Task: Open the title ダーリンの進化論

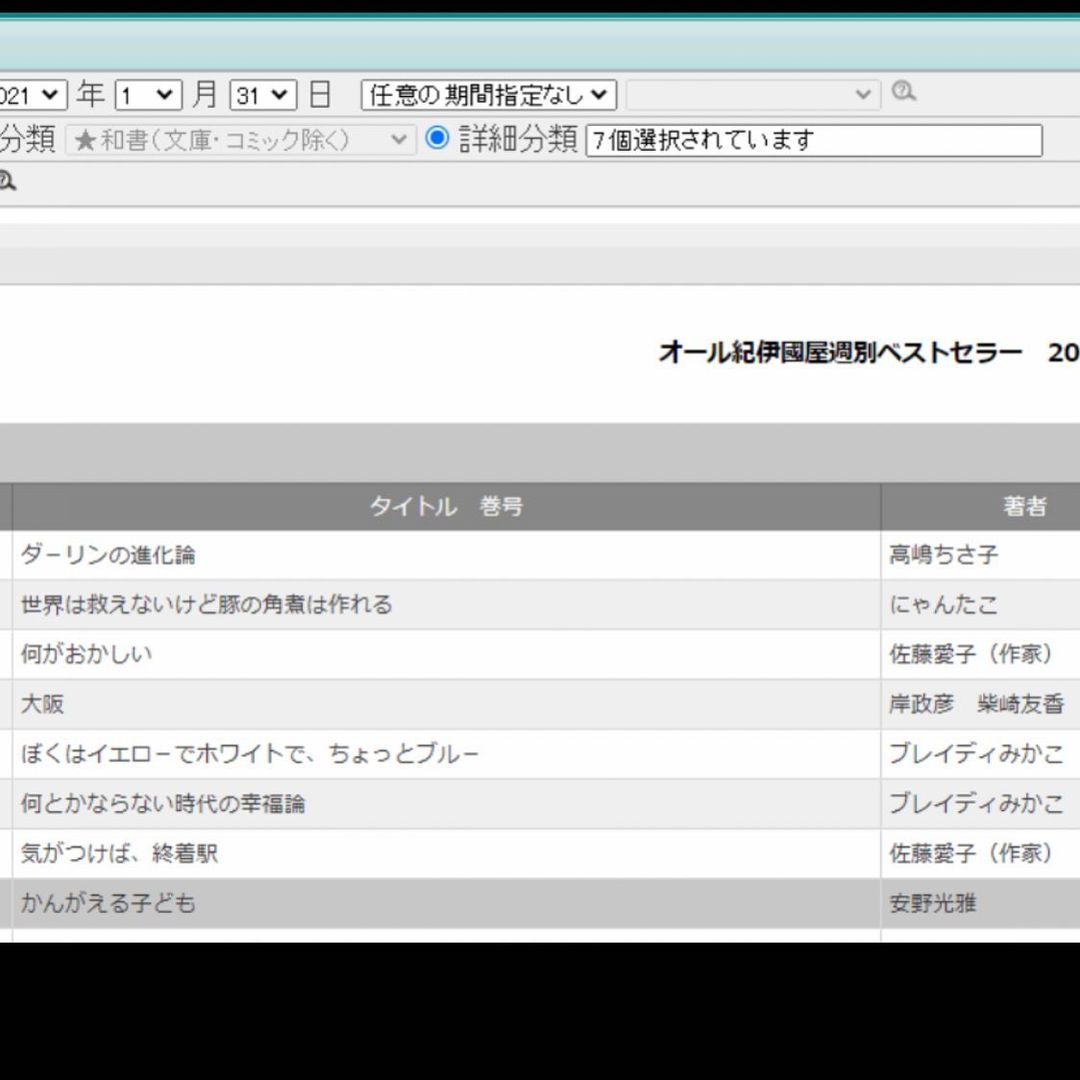Action: pyautogui.click(x=108, y=555)
